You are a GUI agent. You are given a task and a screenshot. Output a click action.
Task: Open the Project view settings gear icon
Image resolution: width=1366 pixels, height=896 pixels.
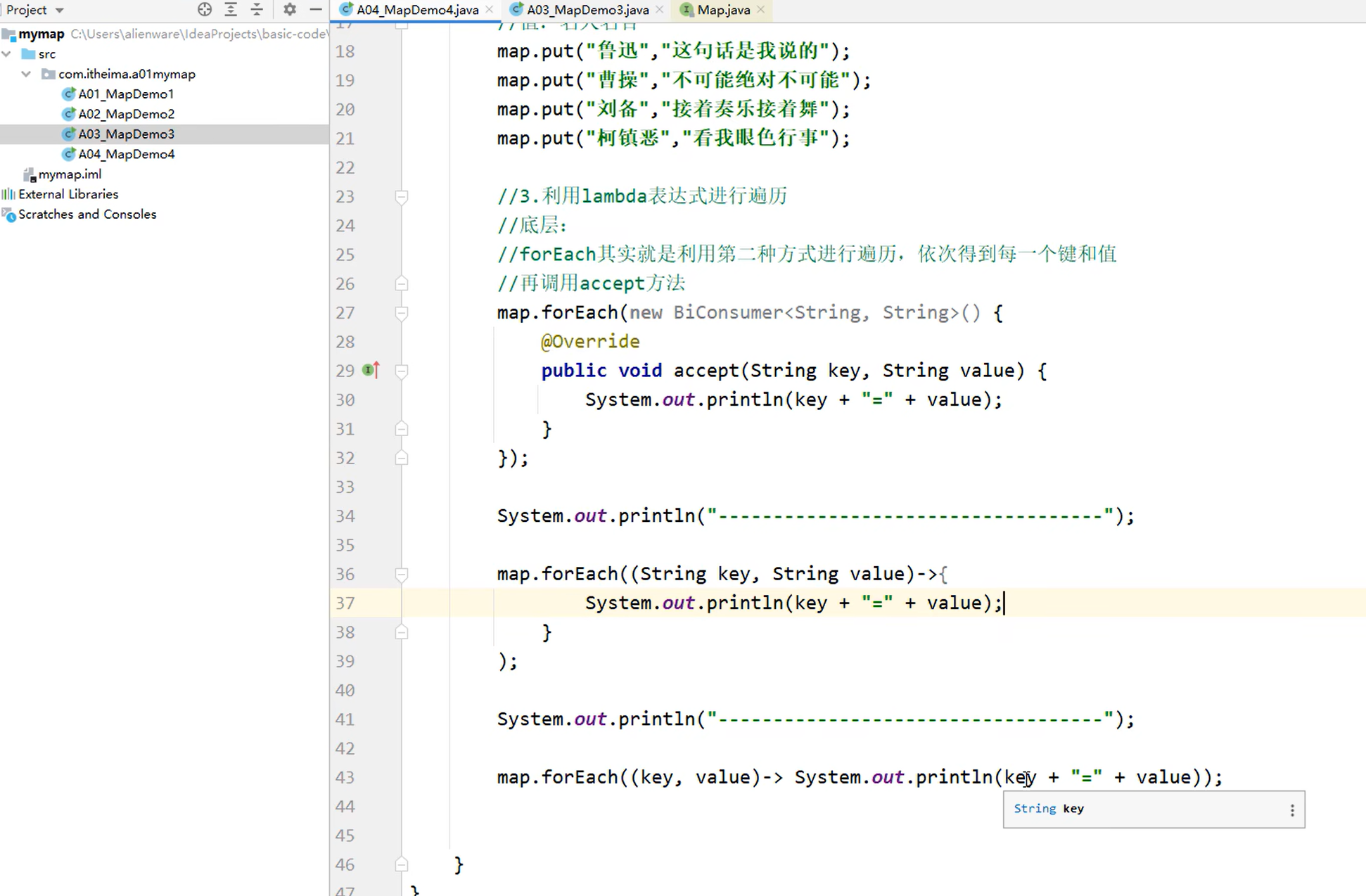coord(289,9)
